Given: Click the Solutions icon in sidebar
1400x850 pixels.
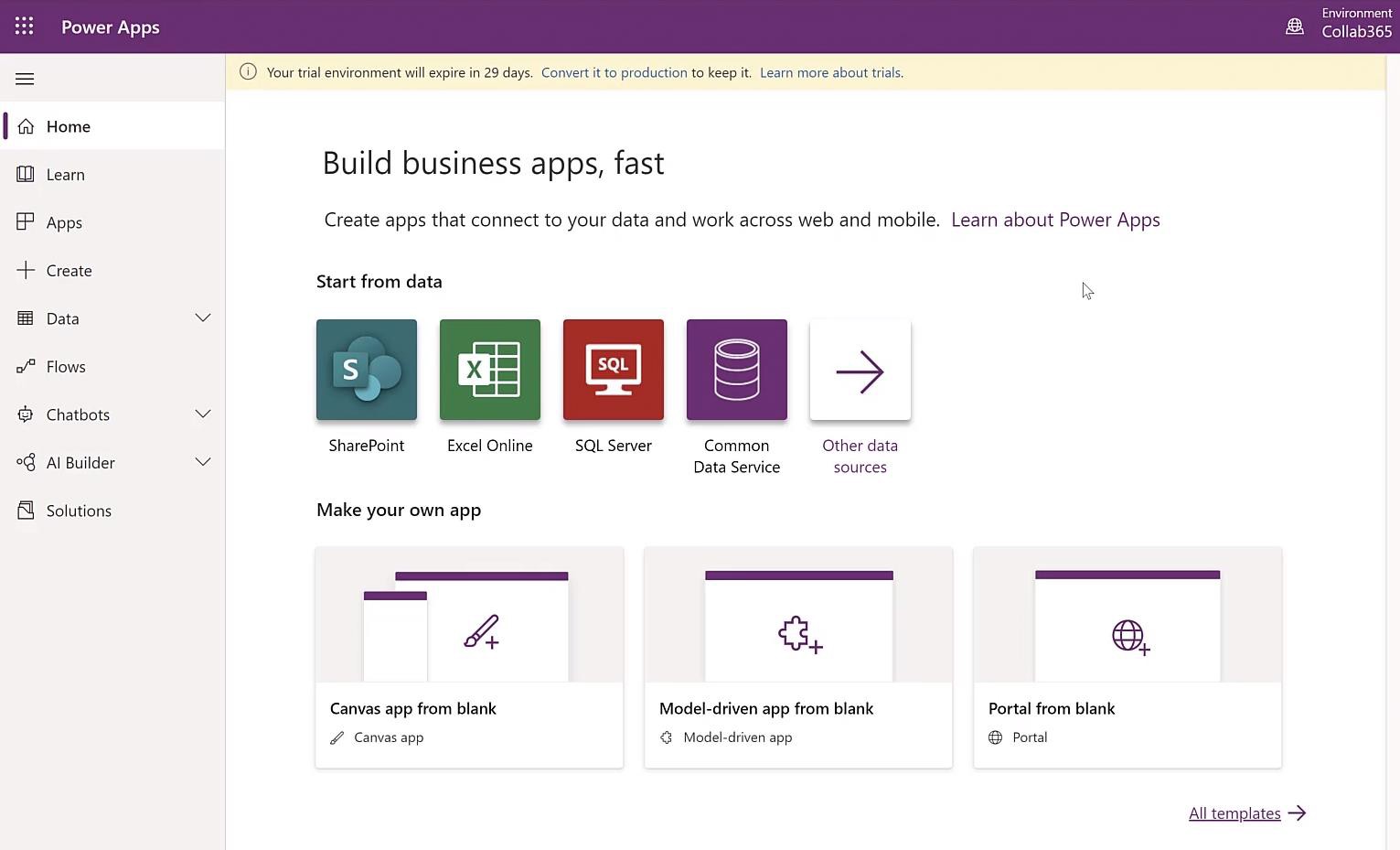Looking at the screenshot, I should pos(26,511).
